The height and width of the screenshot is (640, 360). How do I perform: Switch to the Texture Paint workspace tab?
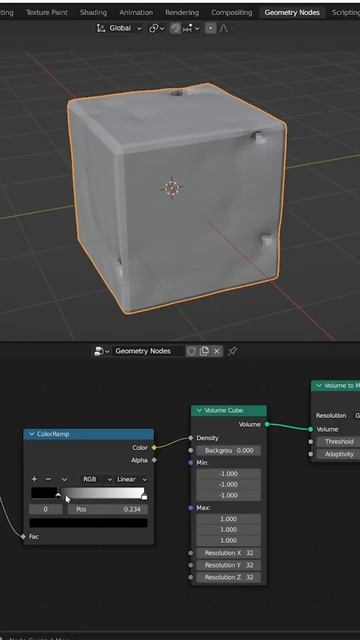[47, 12]
